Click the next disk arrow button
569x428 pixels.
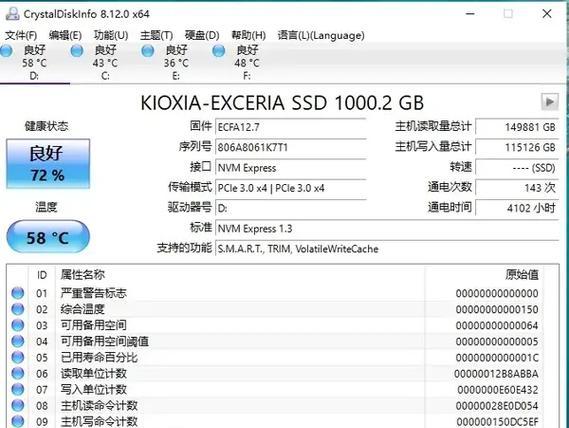pyautogui.click(x=549, y=102)
